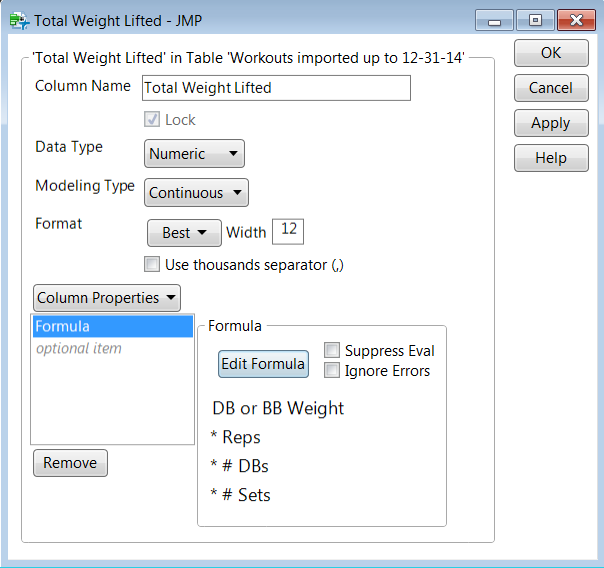The height and width of the screenshot is (568, 604).
Task: Click the Edit Formula button
Action: click(263, 364)
